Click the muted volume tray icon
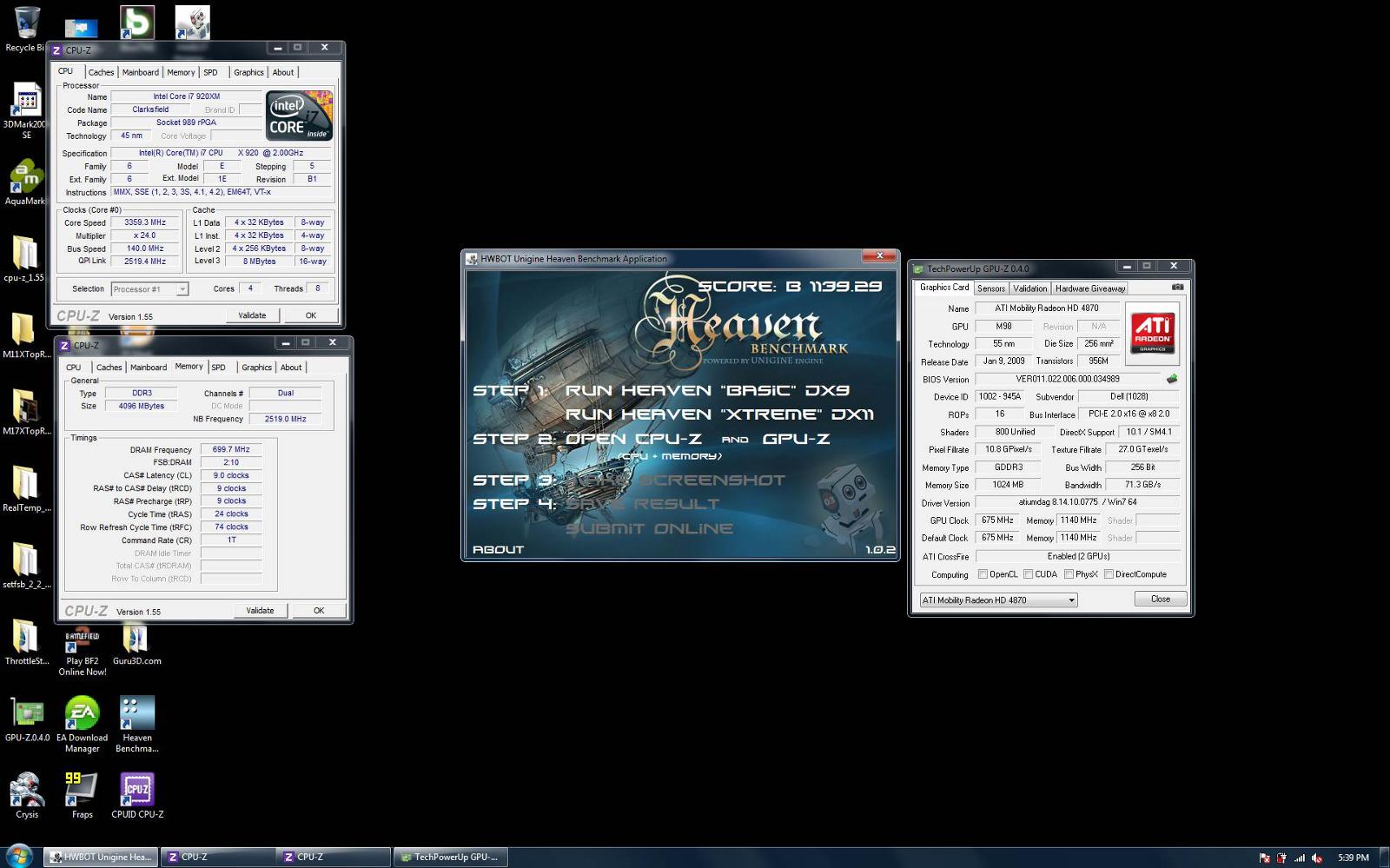This screenshot has height=868, width=1390. tap(1317, 858)
